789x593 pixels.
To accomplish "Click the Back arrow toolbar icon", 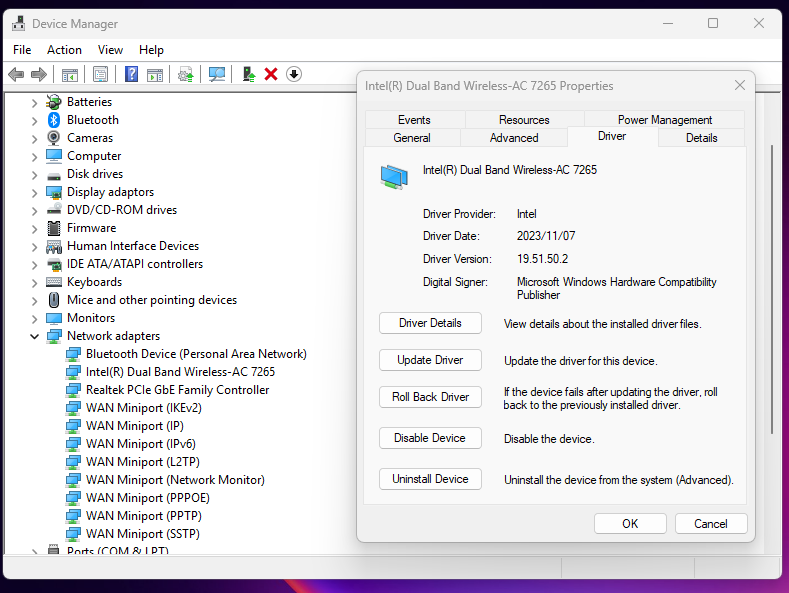I will [16, 75].
